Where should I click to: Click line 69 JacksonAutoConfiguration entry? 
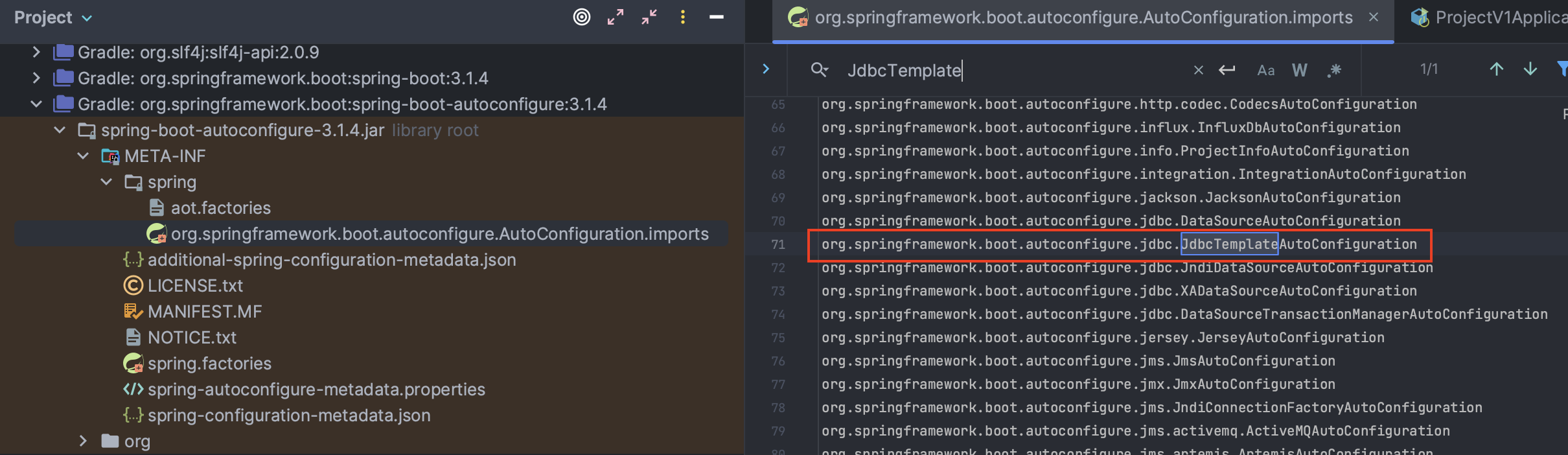coord(1111,198)
